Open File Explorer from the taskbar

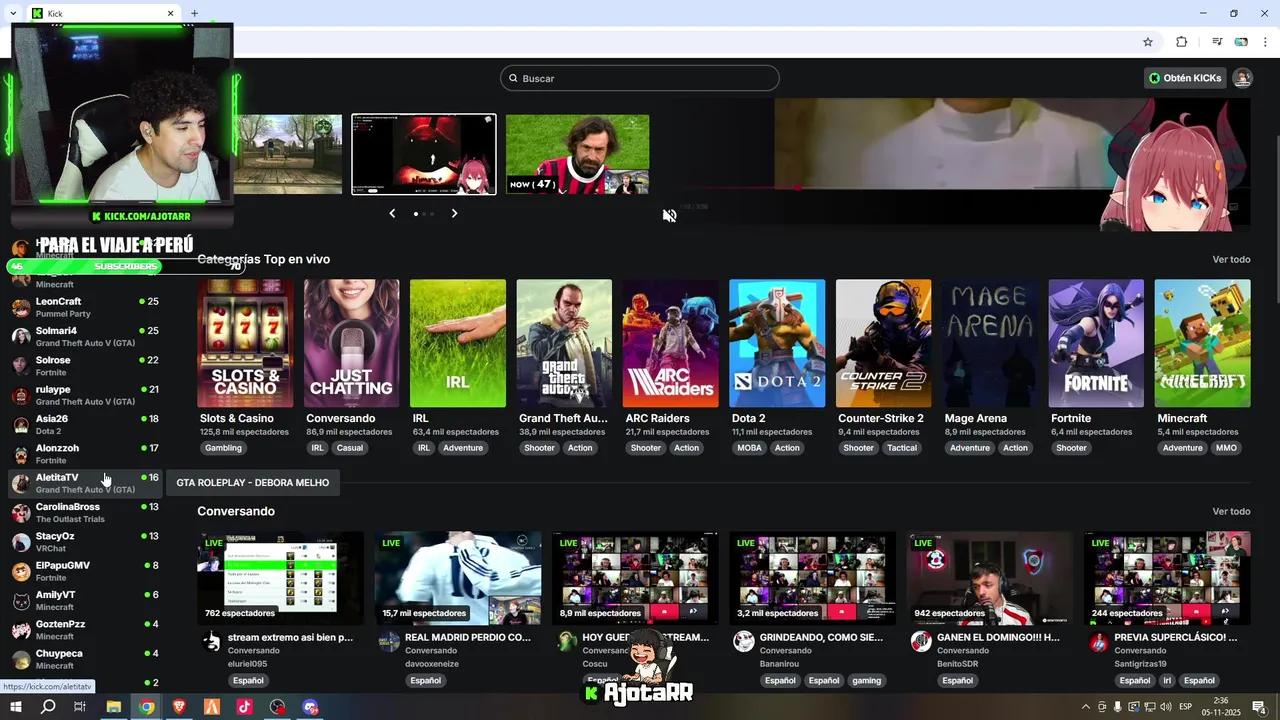pyautogui.click(x=114, y=707)
